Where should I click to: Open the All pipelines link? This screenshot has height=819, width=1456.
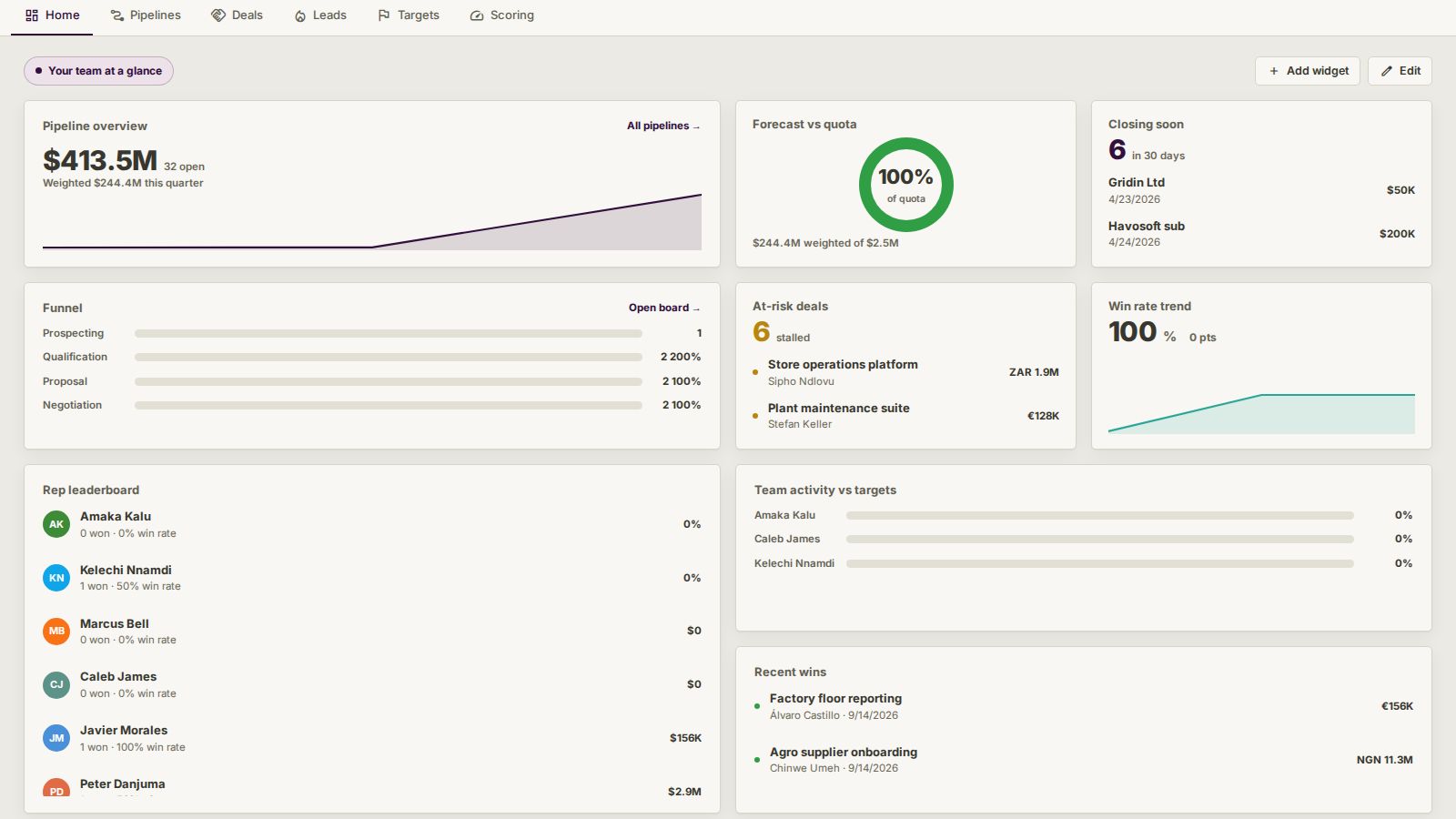click(x=663, y=126)
